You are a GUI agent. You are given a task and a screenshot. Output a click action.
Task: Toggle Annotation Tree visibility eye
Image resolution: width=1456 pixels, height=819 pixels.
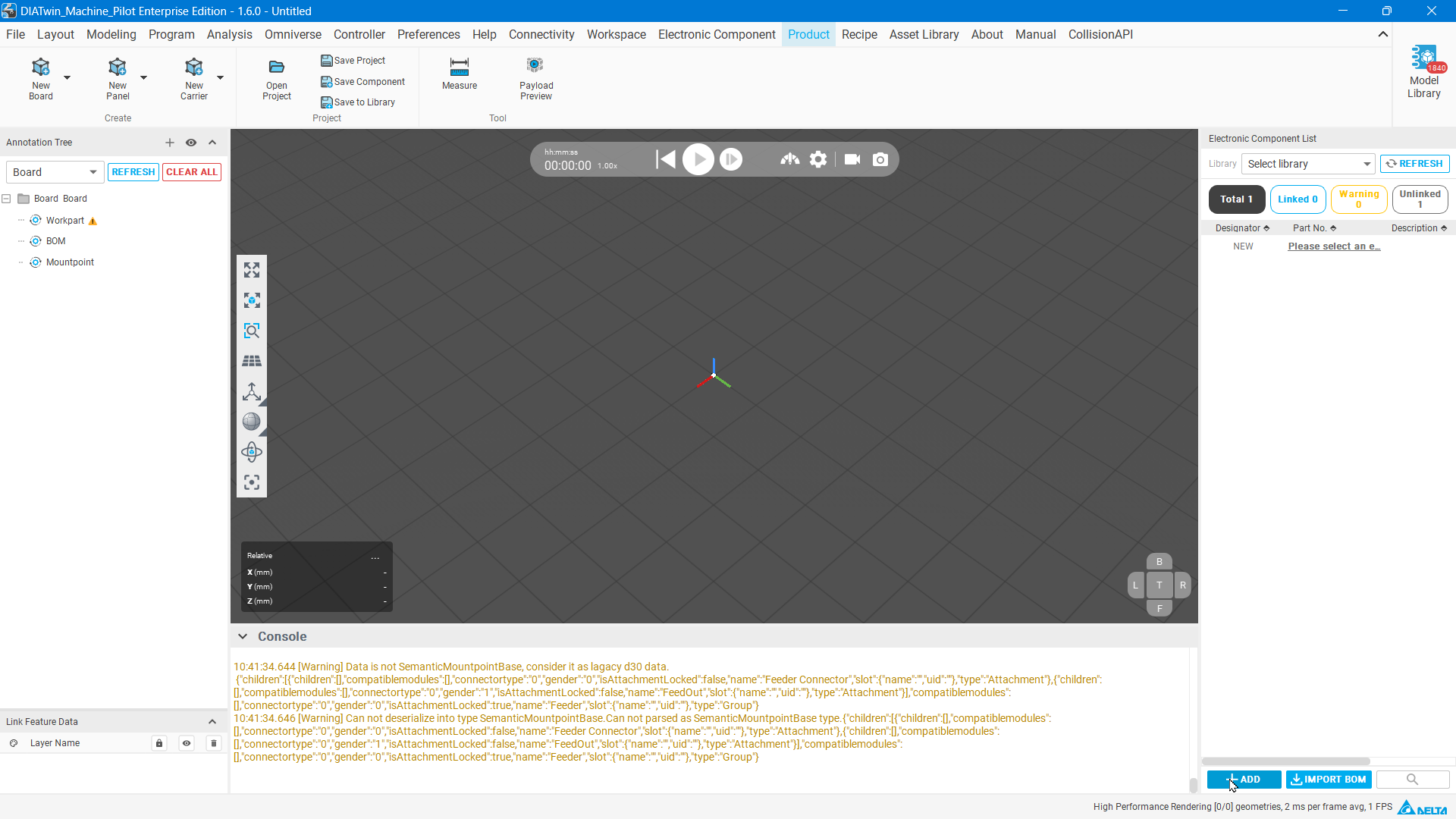pos(191,143)
